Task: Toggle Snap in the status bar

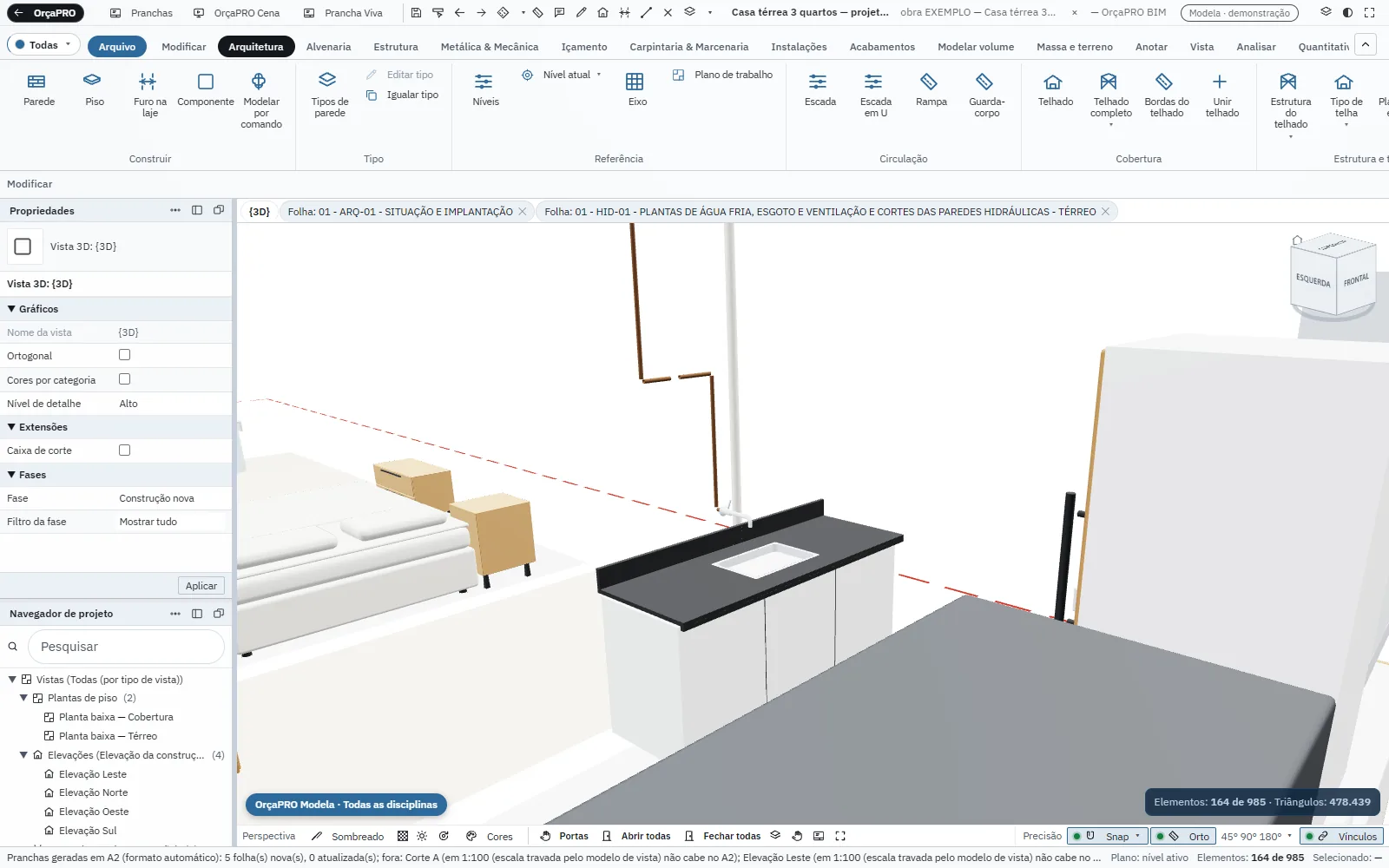Action: tap(1108, 837)
